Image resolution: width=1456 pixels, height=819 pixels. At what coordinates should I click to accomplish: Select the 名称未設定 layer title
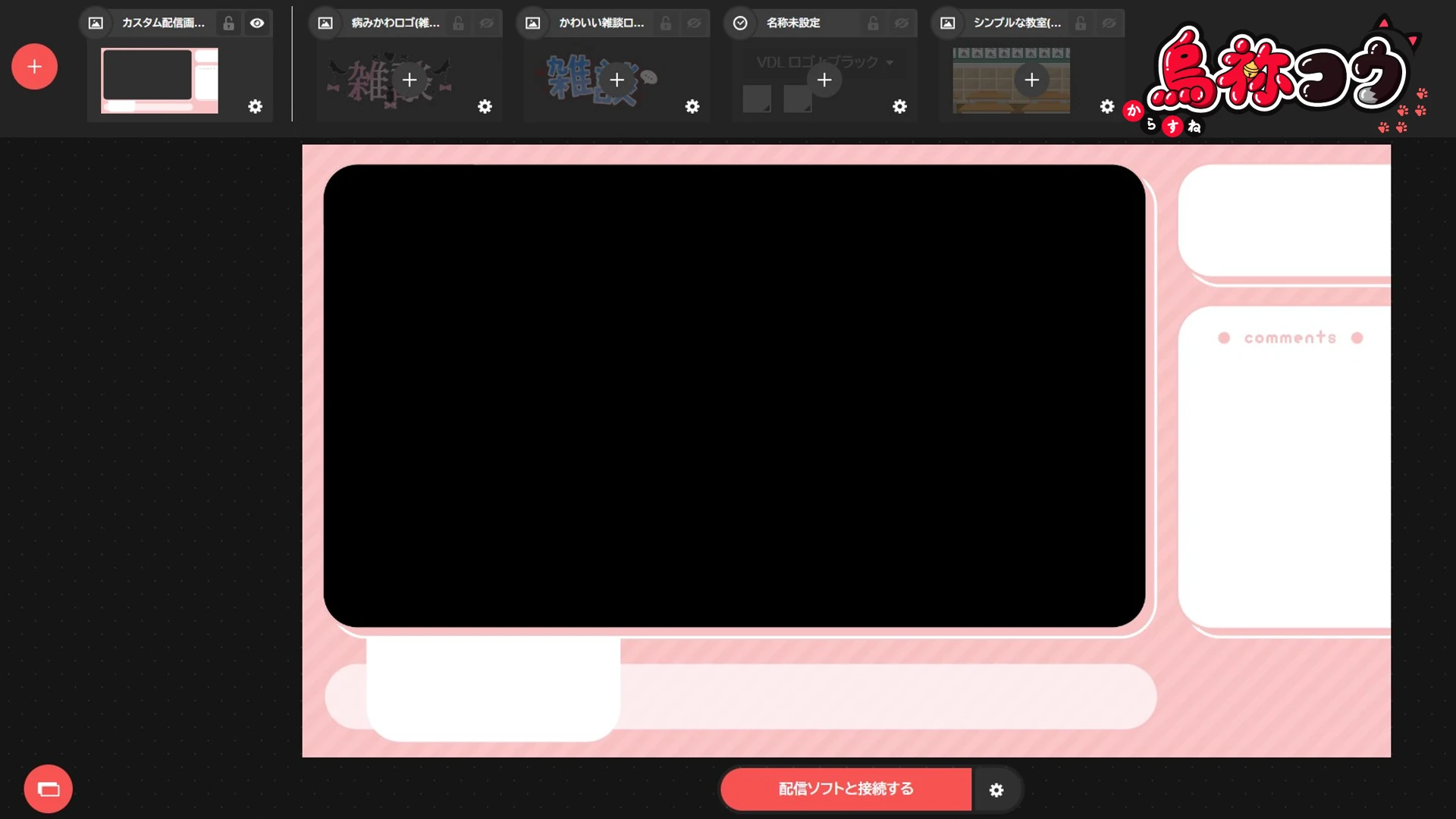click(x=793, y=23)
